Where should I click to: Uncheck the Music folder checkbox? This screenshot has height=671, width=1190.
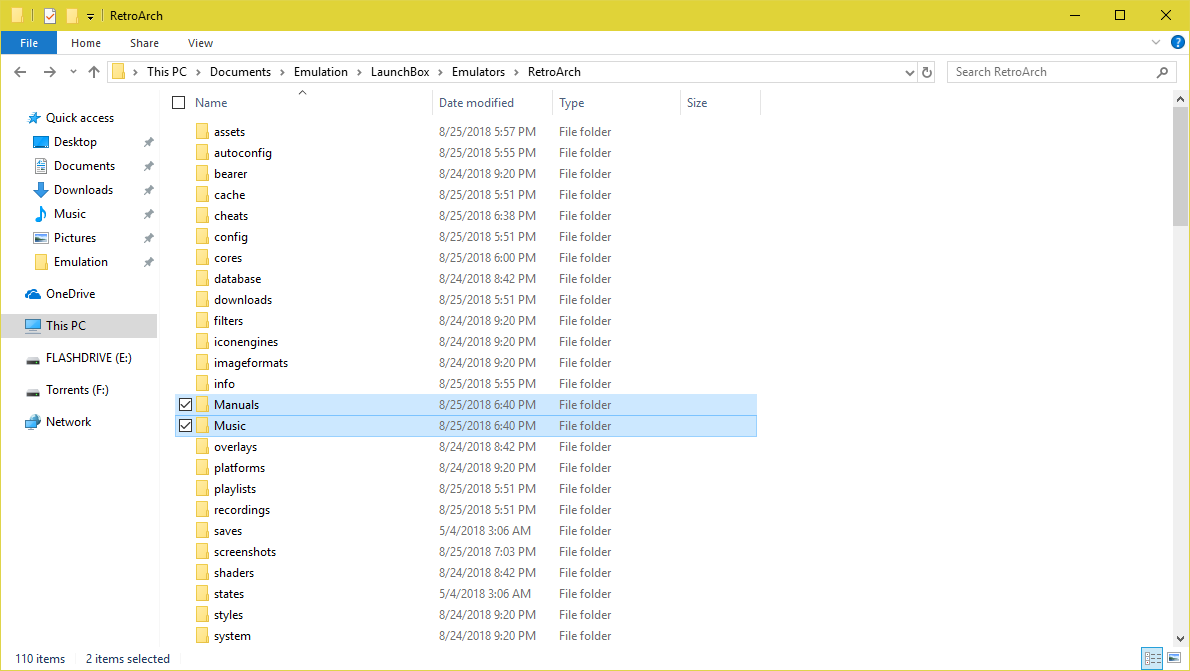click(x=185, y=426)
